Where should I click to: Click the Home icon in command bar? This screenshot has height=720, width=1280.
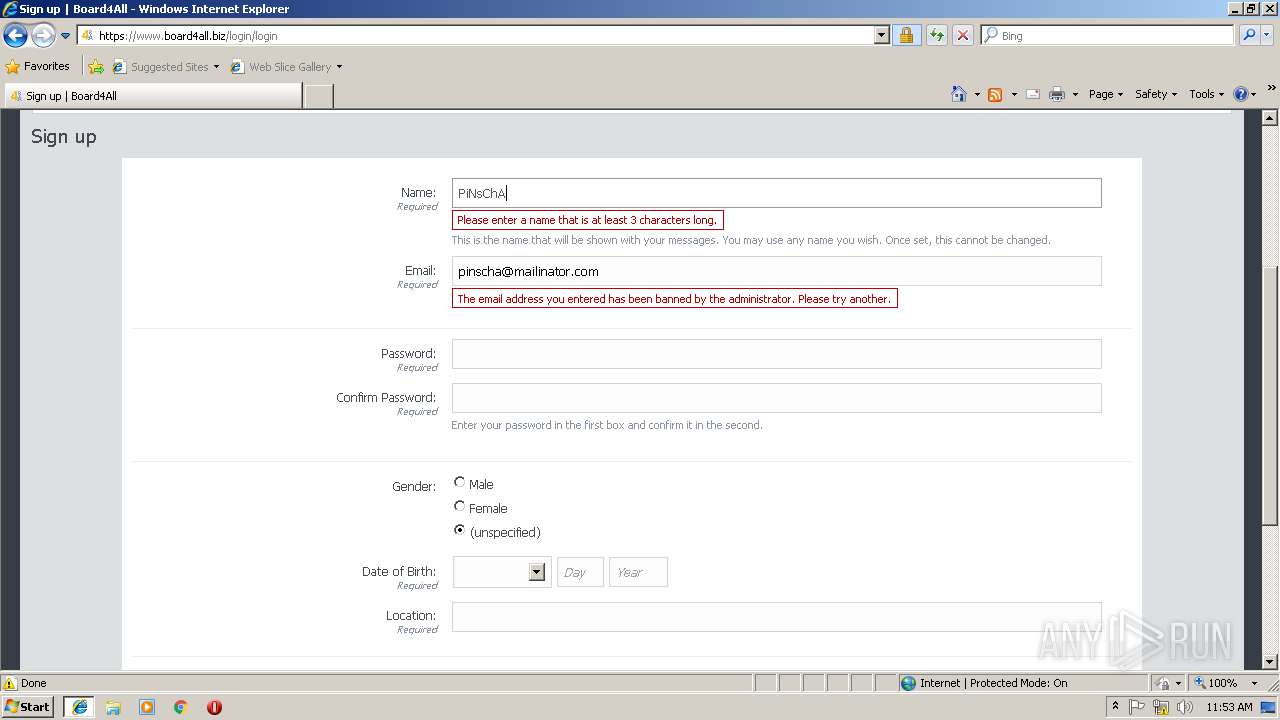959,94
